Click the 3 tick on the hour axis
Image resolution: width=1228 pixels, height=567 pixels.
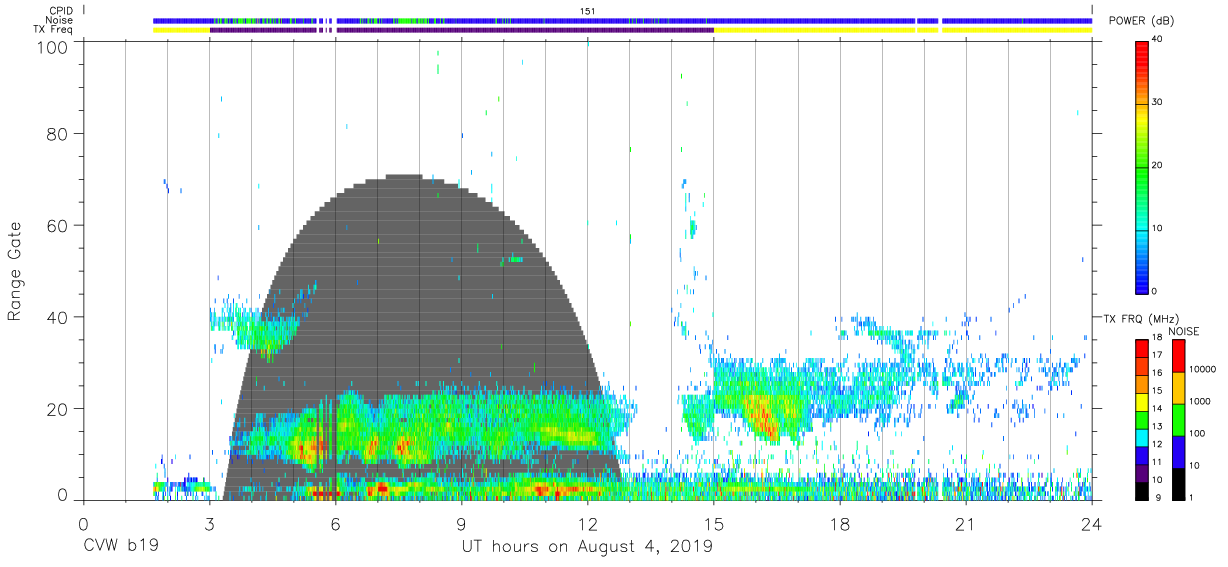209,523
